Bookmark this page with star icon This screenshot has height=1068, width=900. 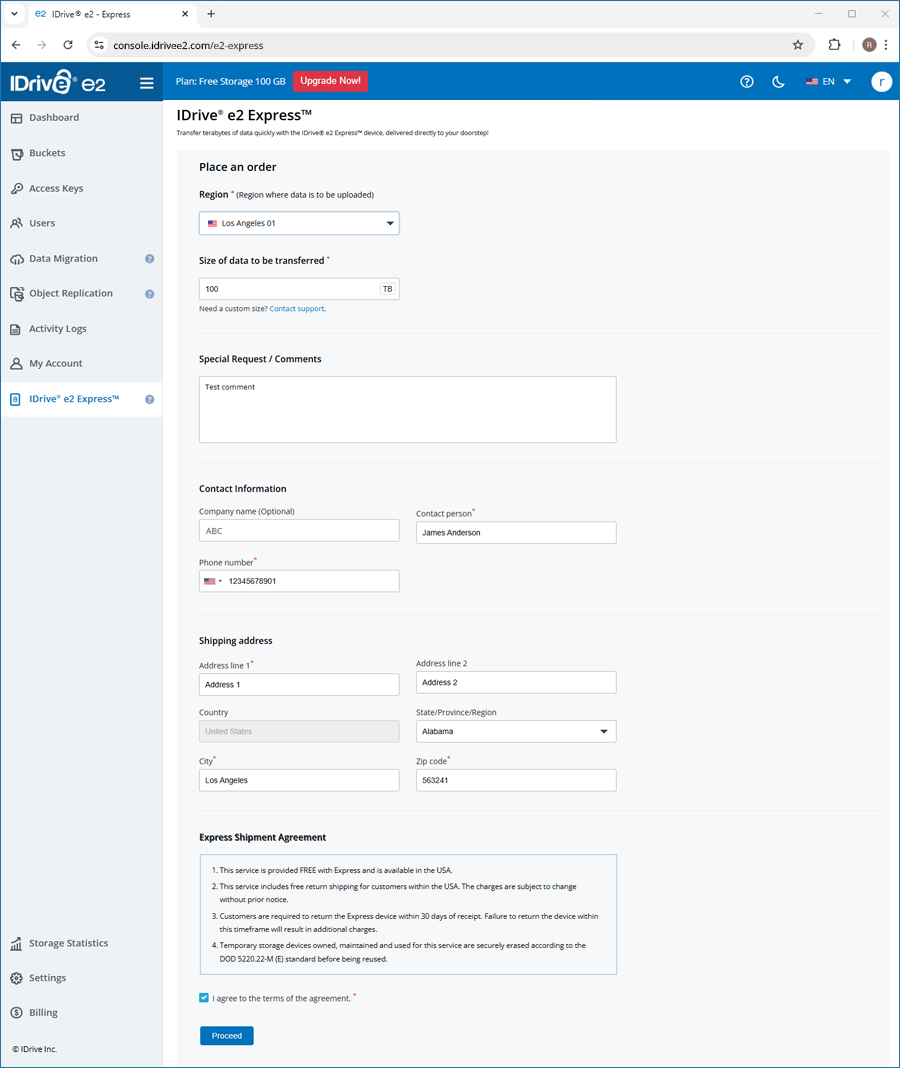pos(798,45)
